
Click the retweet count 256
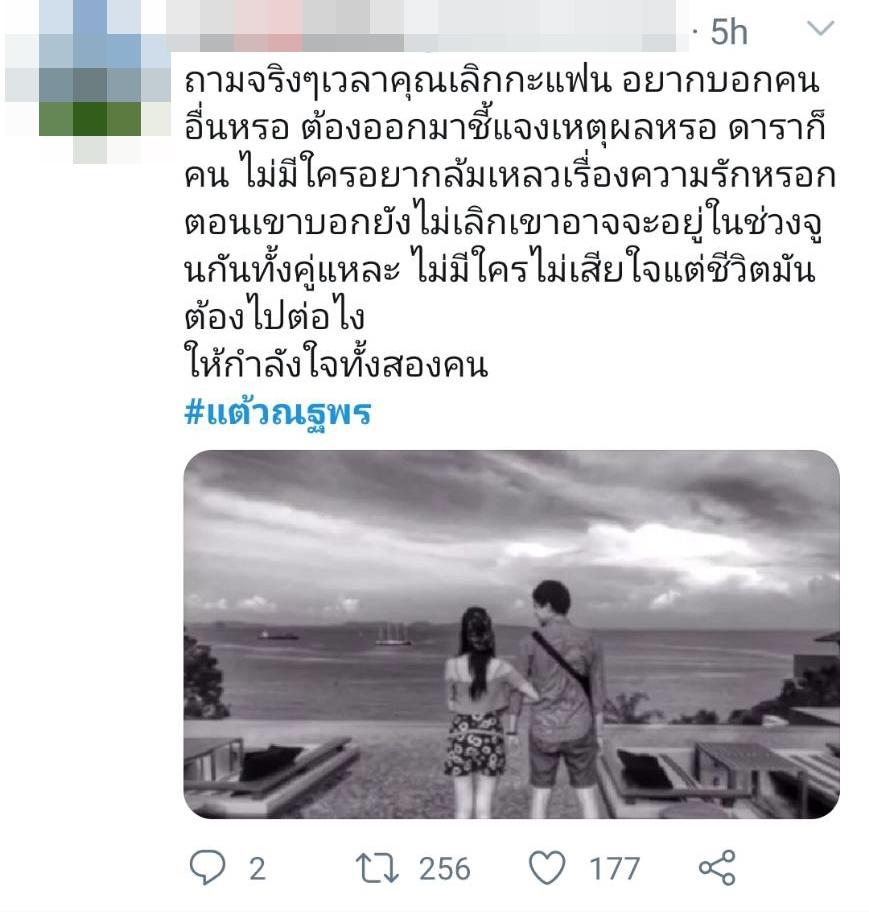[x=445, y=869]
